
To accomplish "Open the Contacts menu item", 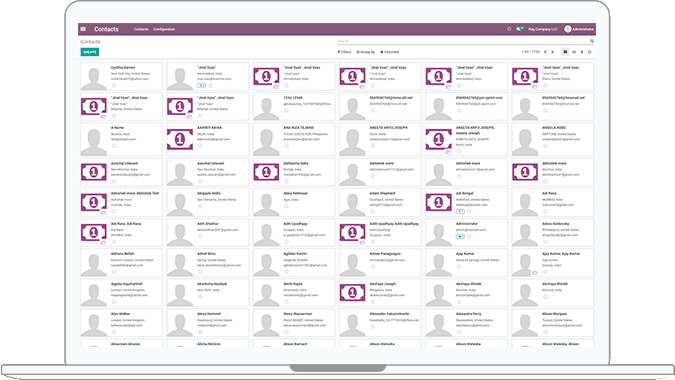I will [x=141, y=29].
